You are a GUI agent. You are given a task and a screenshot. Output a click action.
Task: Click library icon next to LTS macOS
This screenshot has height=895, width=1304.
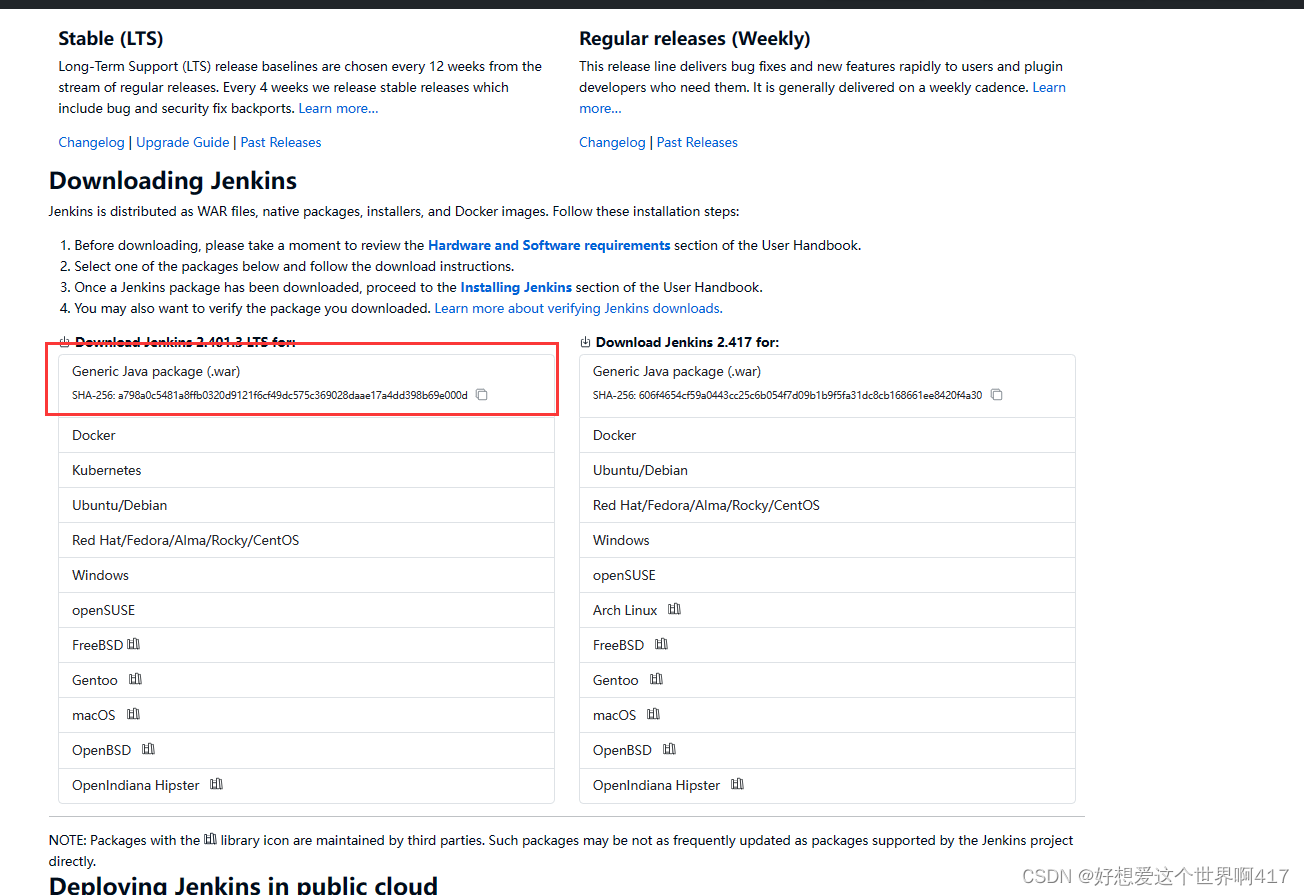click(x=133, y=714)
